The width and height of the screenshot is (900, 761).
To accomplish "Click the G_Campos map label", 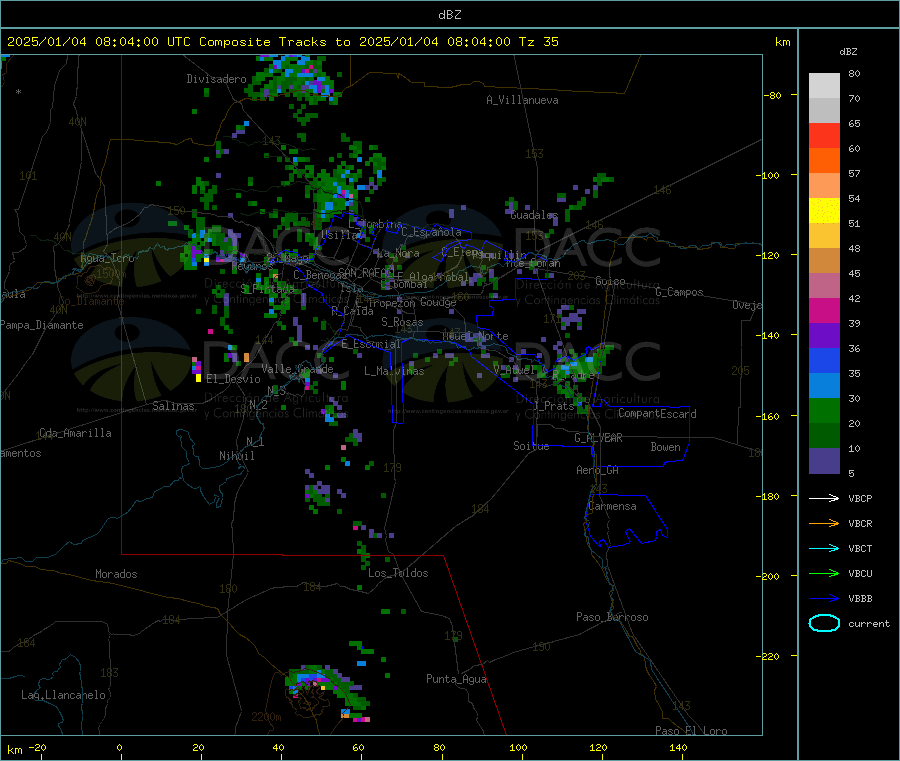I will (x=679, y=292).
